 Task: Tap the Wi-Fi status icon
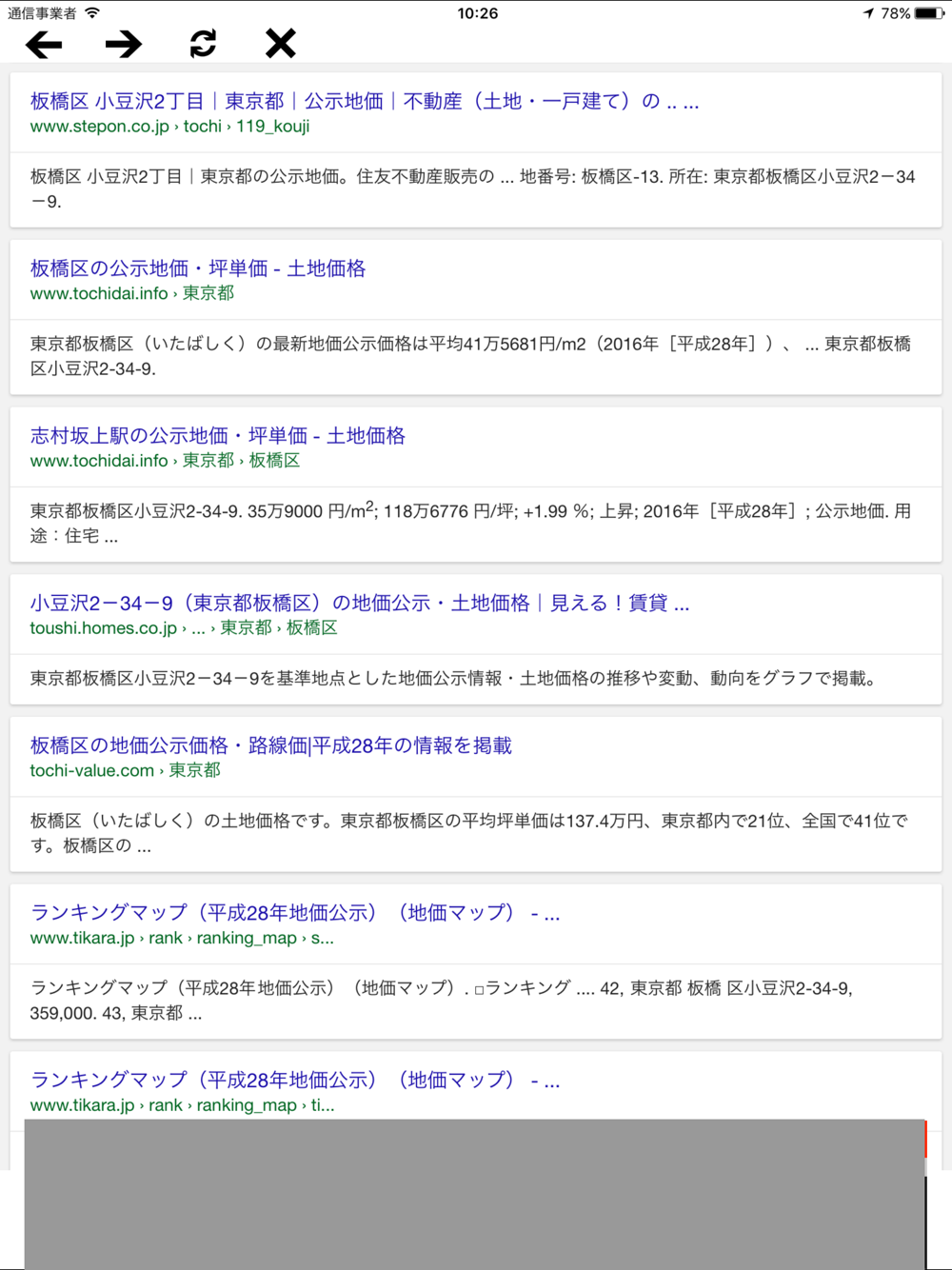92,13
